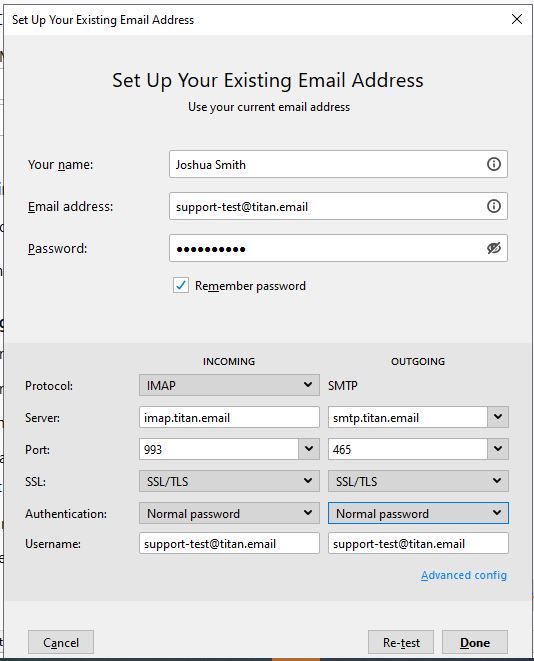Viewport: 534px width, 661px height.
Task: Click the info icon in Your name field
Action: (x=494, y=164)
